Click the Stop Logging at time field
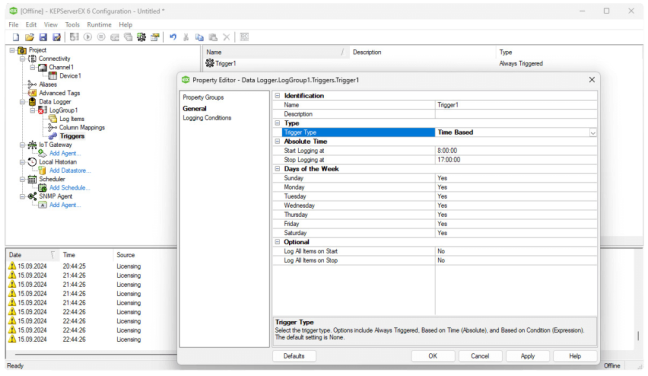 click(x=516, y=160)
